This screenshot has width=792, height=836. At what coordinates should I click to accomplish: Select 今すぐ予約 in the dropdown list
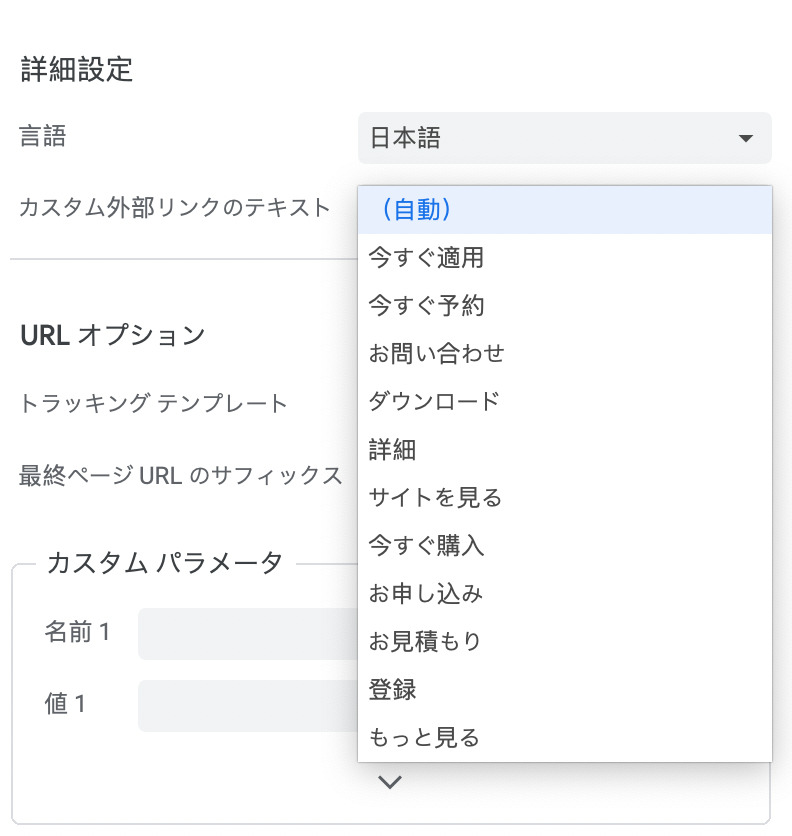point(564,306)
